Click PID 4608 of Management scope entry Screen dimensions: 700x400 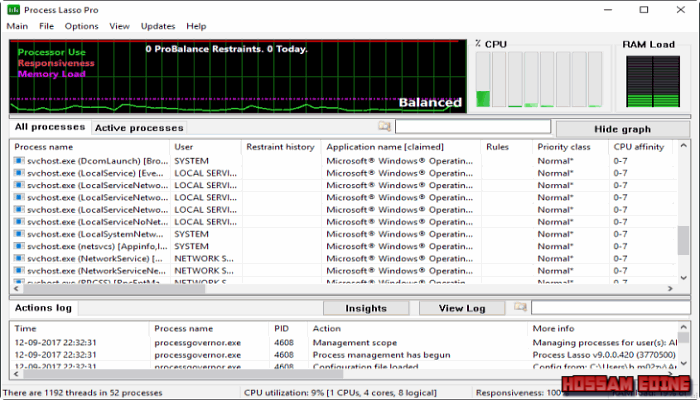(x=284, y=343)
